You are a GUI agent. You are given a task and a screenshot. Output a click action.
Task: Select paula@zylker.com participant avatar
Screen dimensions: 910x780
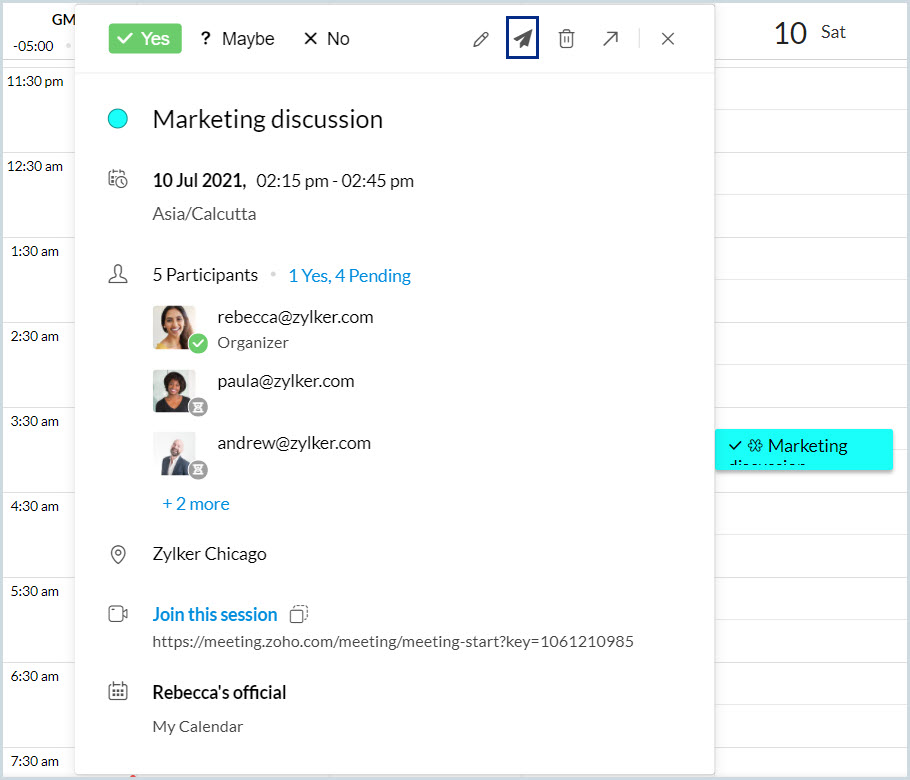pyautogui.click(x=174, y=390)
